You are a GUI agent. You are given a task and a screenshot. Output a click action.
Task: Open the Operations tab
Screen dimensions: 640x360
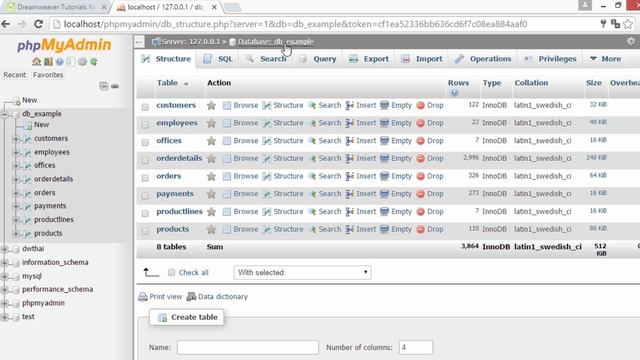click(483, 59)
